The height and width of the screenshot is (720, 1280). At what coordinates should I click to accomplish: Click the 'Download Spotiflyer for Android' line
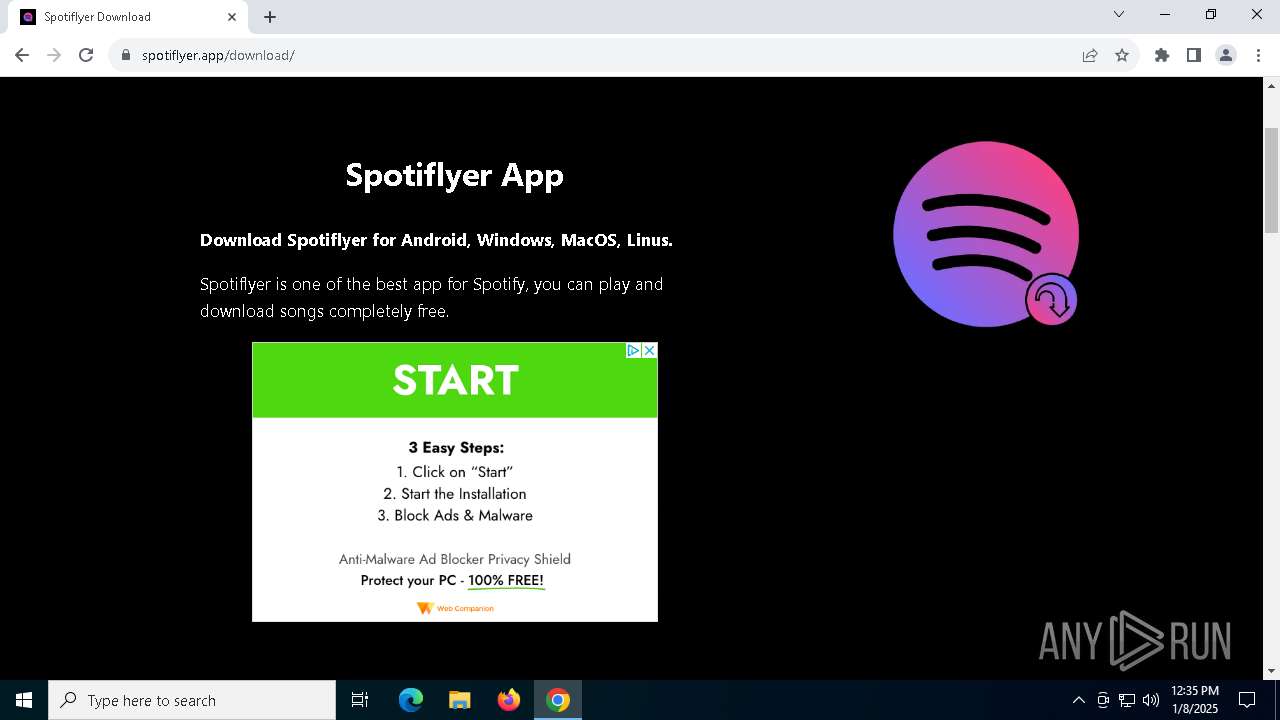pos(436,240)
